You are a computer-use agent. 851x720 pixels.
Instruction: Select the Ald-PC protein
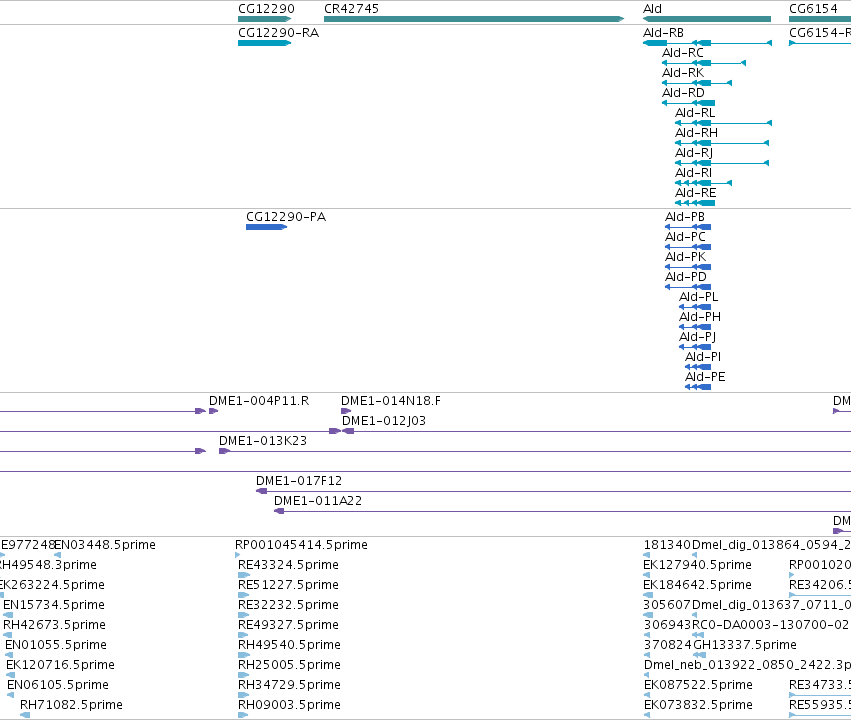click(x=688, y=247)
